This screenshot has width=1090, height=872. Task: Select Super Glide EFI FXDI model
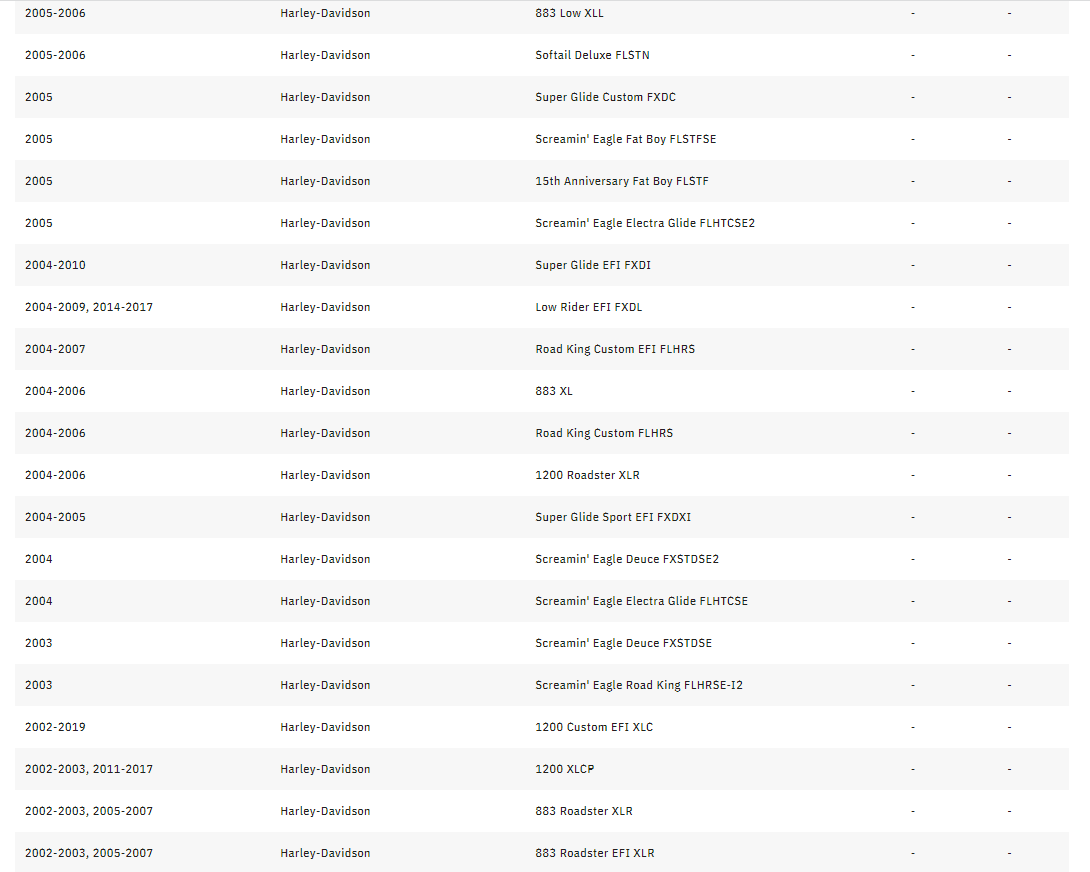pyautogui.click(x=593, y=265)
